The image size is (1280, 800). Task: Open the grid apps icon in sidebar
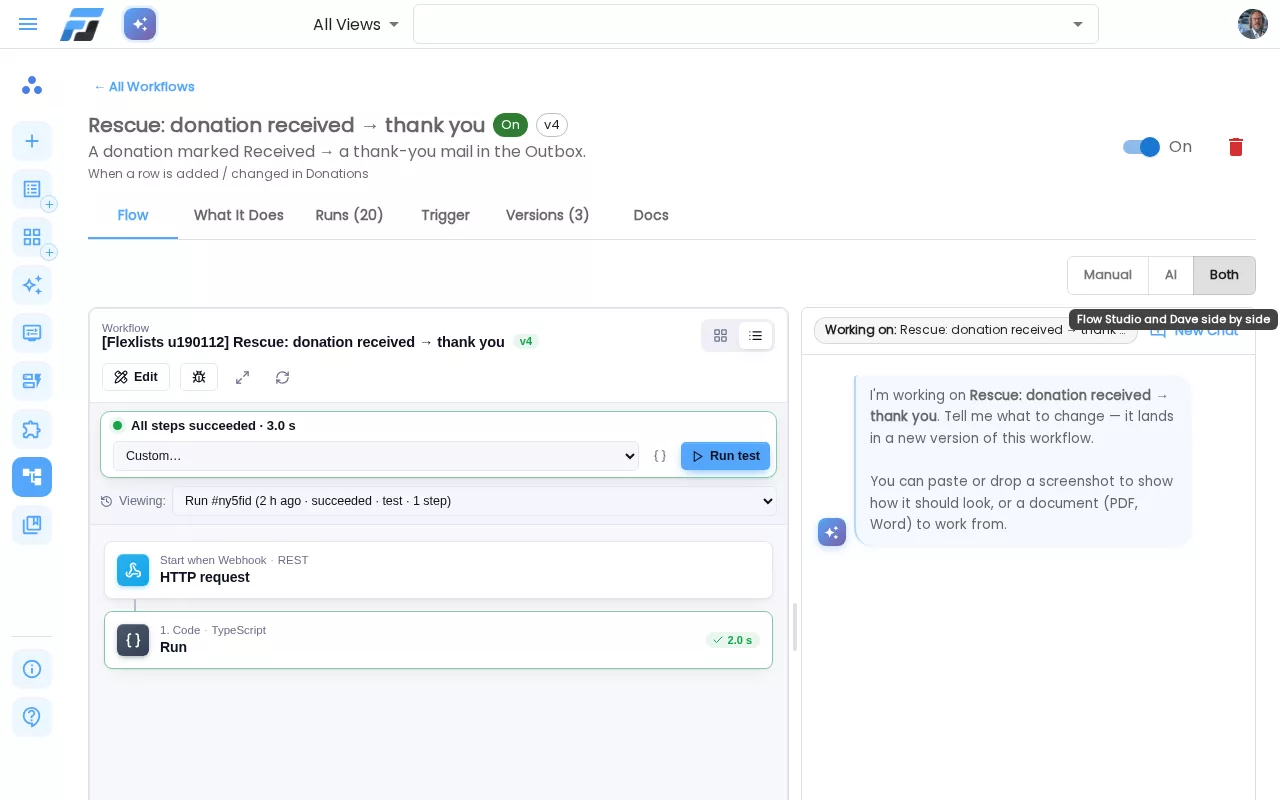point(32,237)
